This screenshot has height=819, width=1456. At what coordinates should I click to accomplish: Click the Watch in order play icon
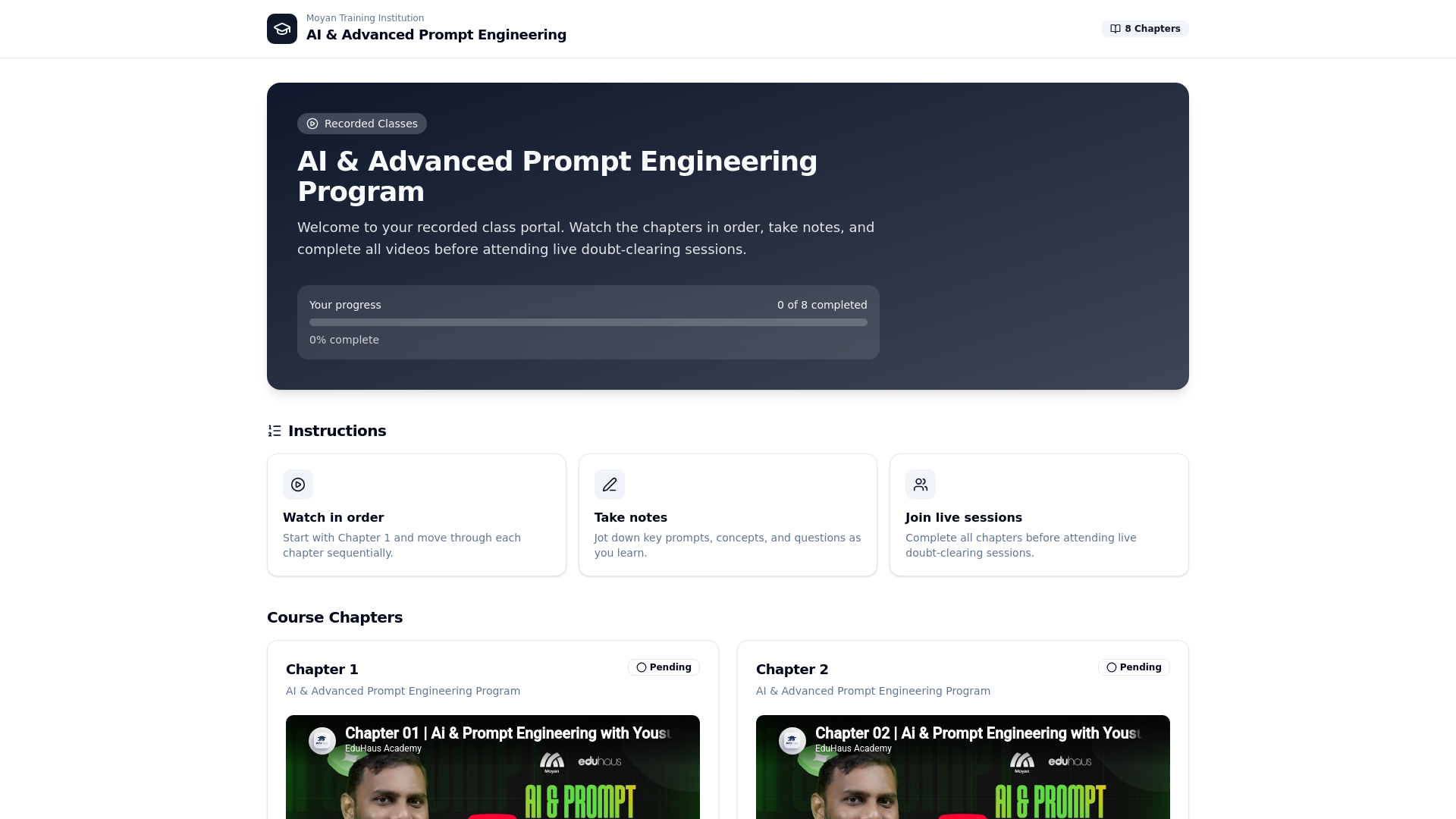(298, 485)
